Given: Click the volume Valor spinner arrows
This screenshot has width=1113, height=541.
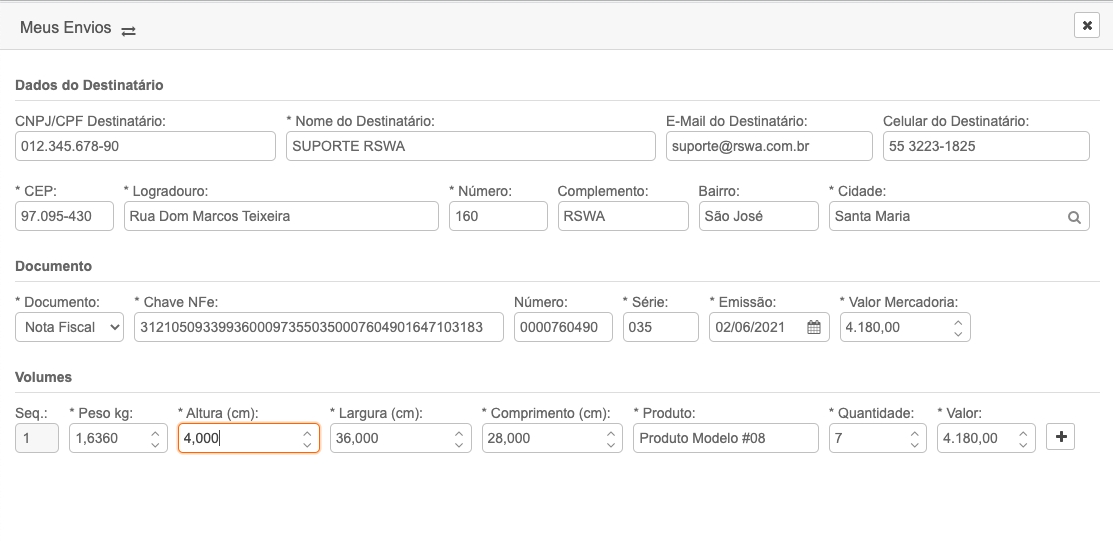Looking at the screenshot, I should (x=1023, y=438).
